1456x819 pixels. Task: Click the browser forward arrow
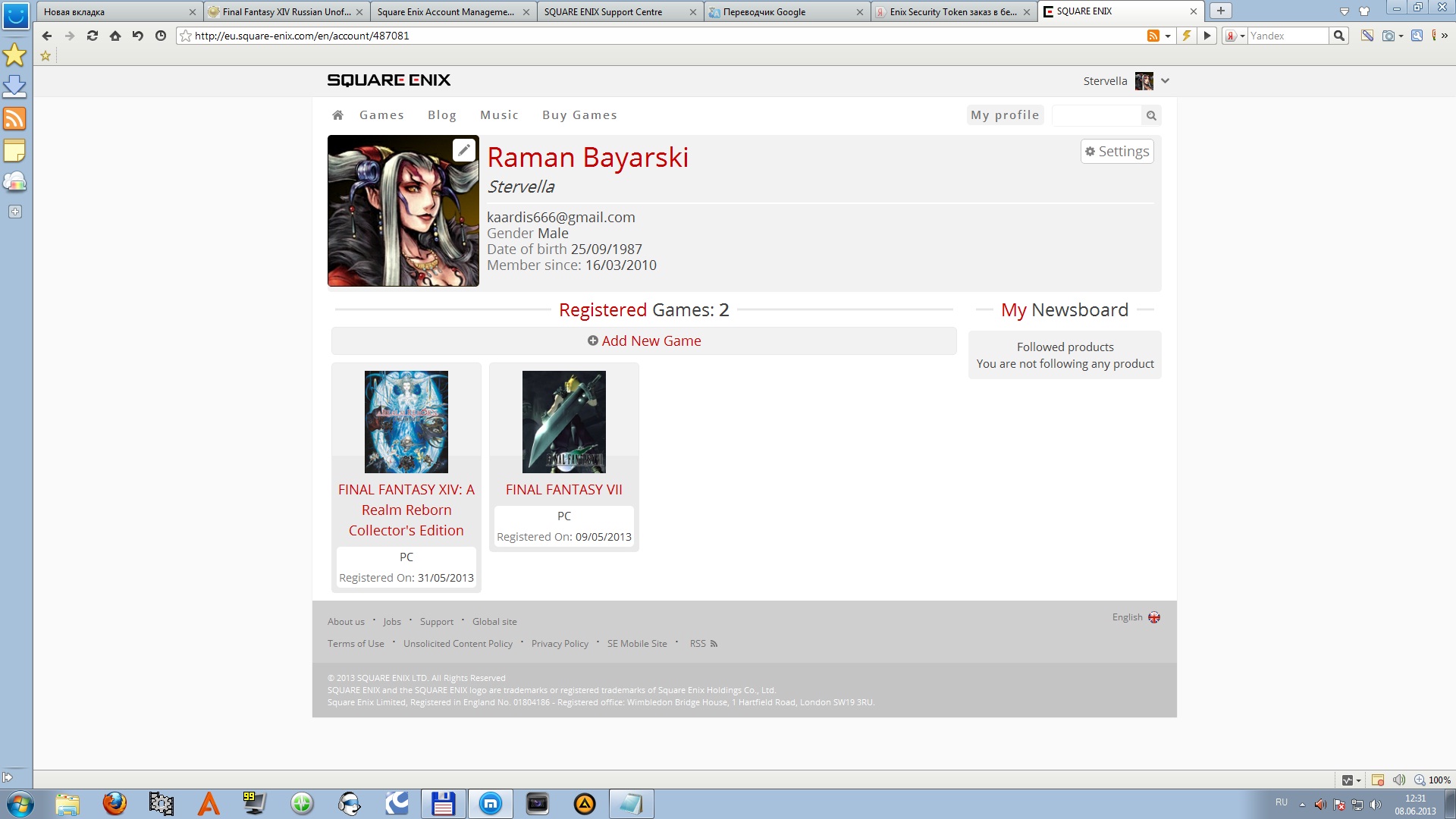pyautogui.click(x=70, y=36)
